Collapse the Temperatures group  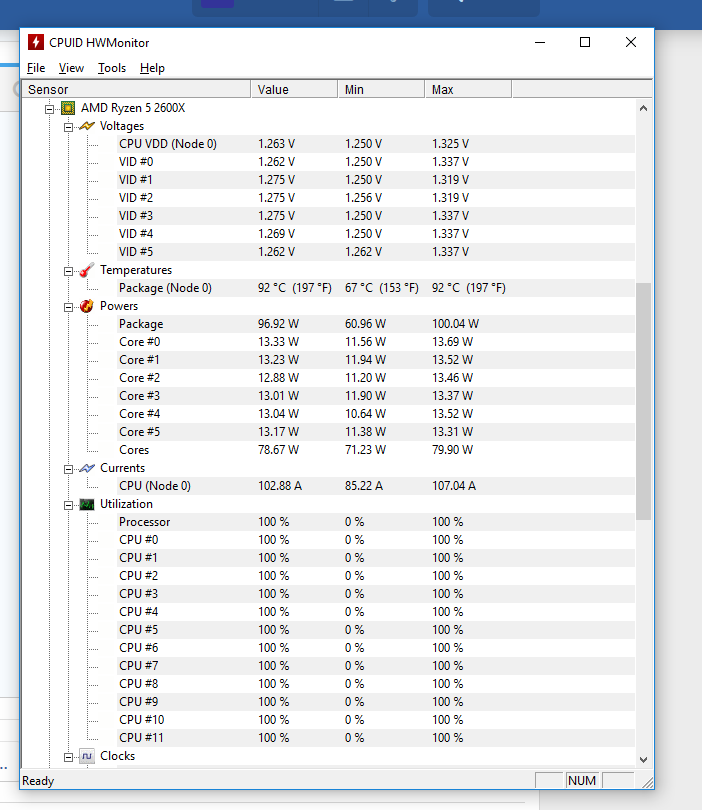click(68, 271)
